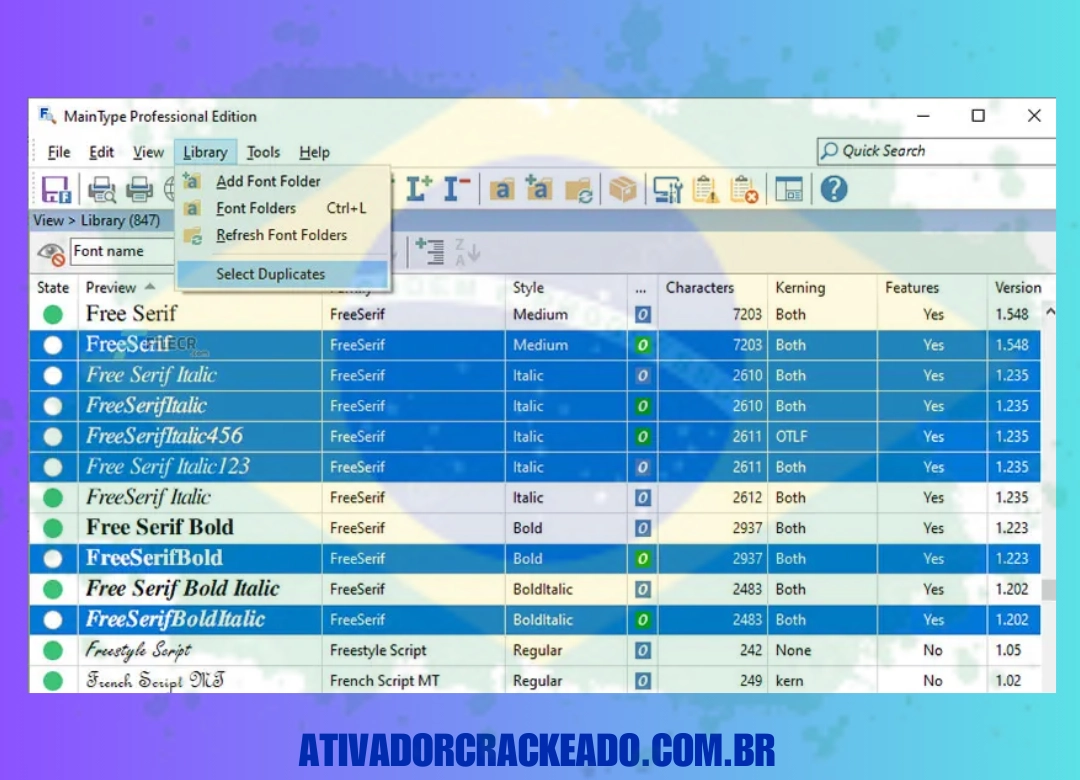Sort by the Version column header
This screenshot has height=780, width=1080.
point(1018,287)
